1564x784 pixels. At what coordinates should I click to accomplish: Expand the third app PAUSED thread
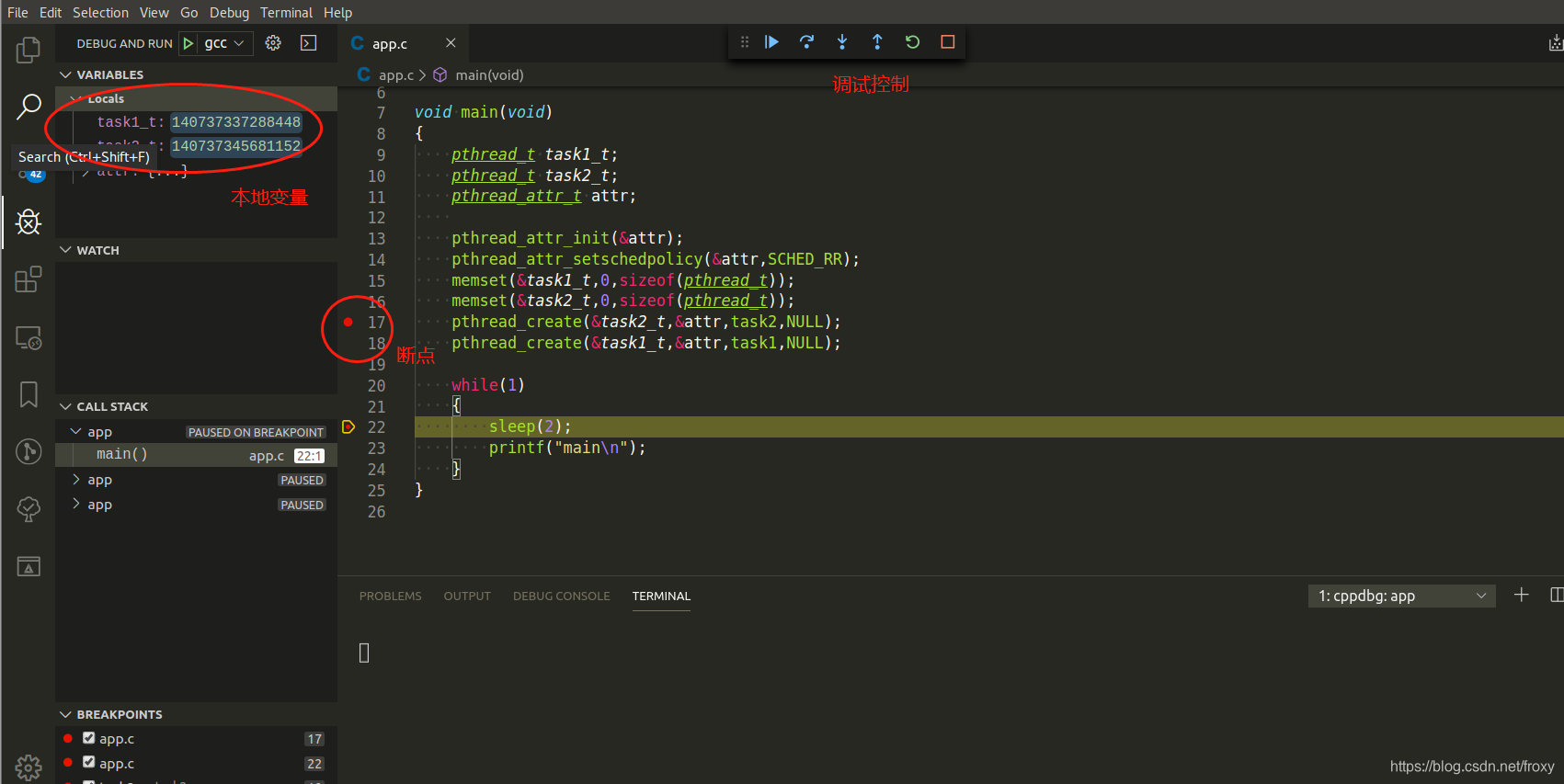[76, 505]
